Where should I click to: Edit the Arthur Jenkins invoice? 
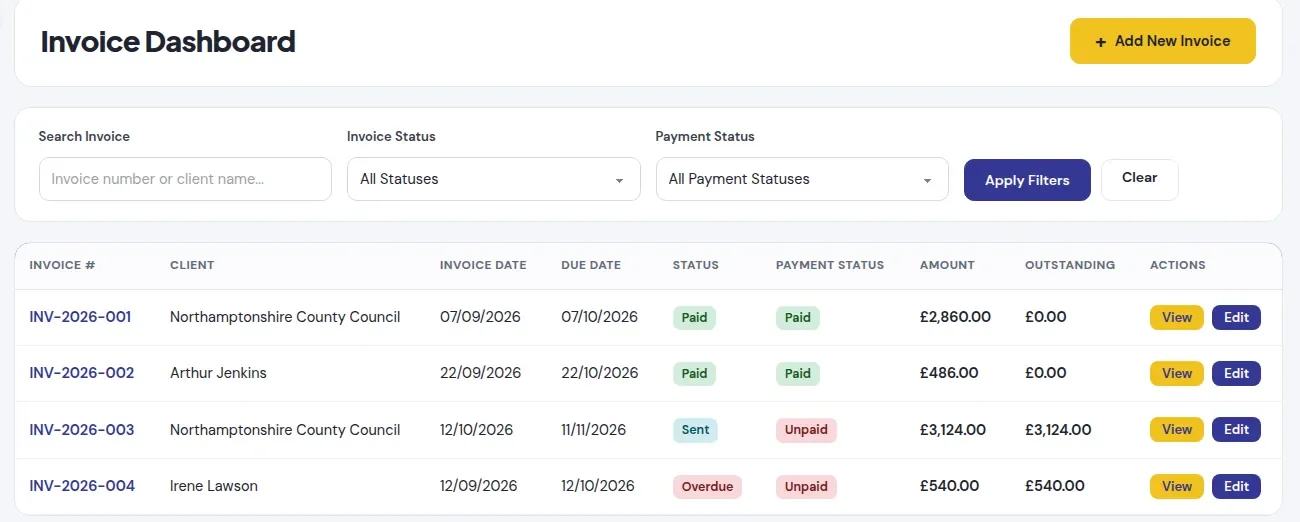(1236, 373)
